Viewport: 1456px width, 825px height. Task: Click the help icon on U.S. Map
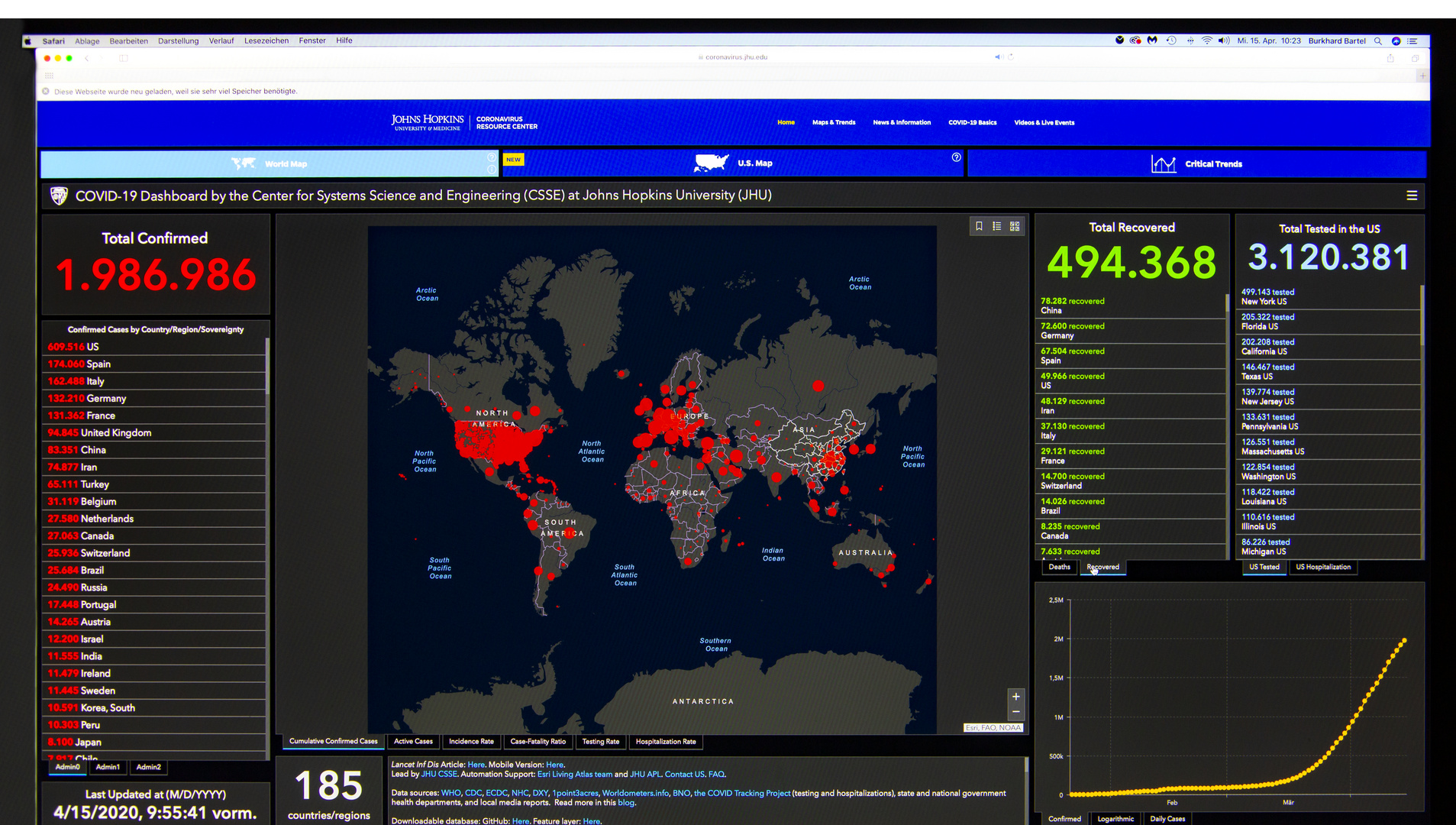click(x=956, y=157)
